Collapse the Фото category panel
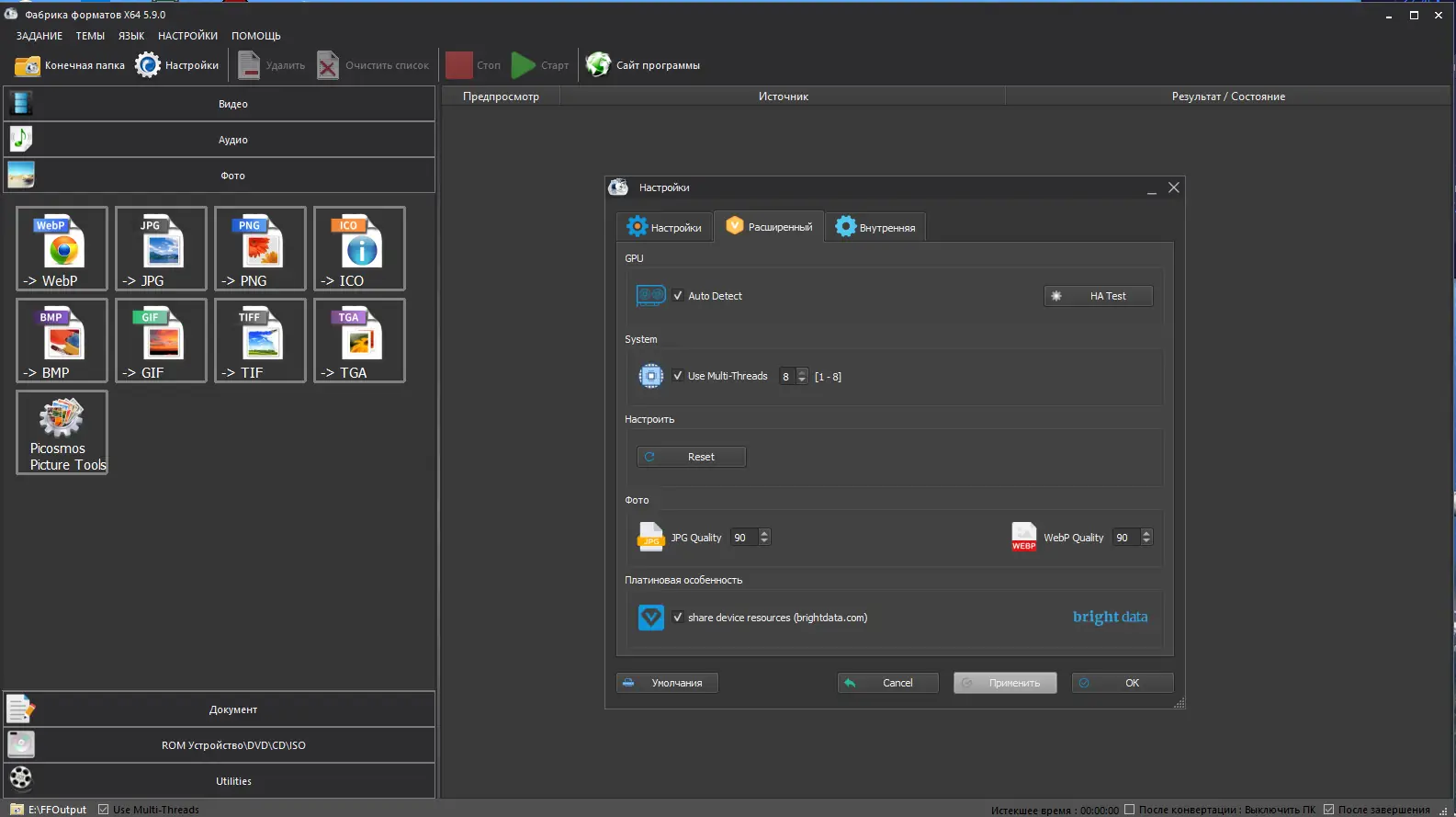The height and width of the screenshot is (817, 1456). tap(220, 176)
